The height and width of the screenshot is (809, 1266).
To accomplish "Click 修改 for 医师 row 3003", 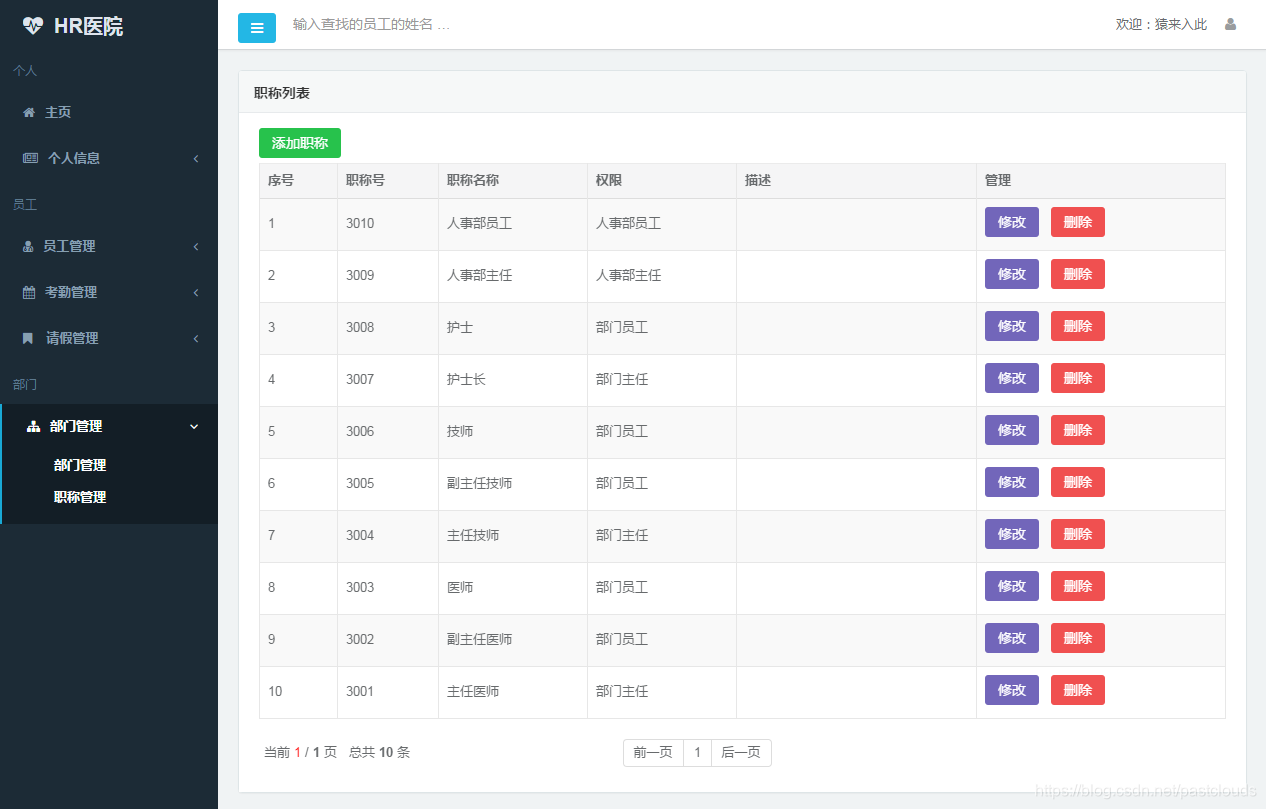I will [x=1012, y=586].
